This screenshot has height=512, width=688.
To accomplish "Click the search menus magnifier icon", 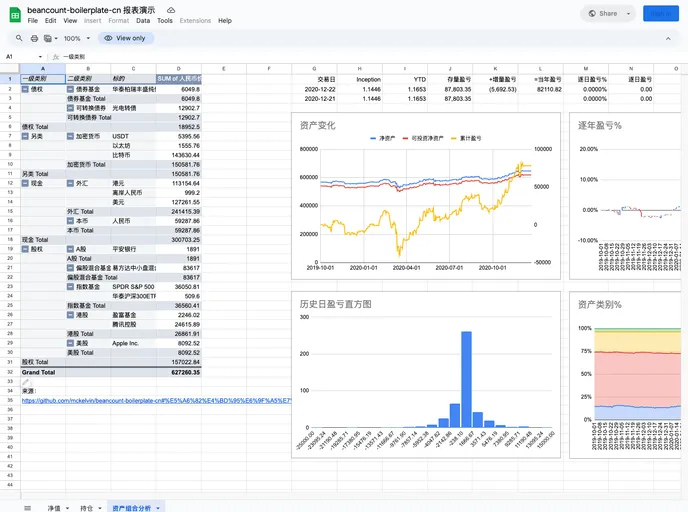I will 19,38.
